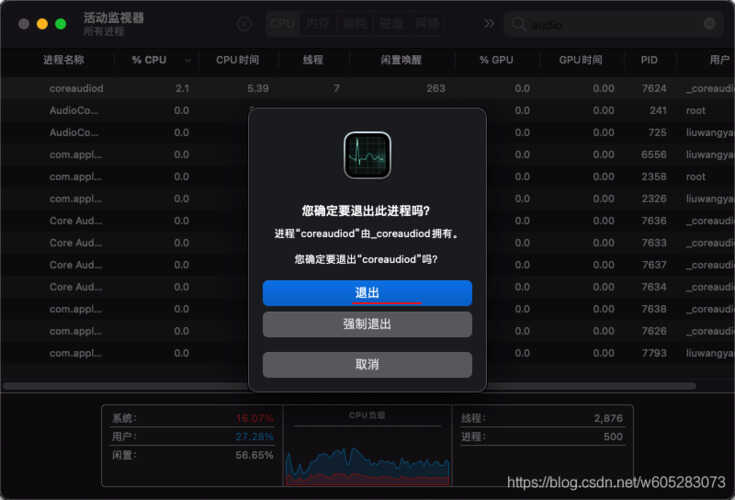Viewport: 735px width, 500px height.
Task: Clear the search field with x icon
Action: coord(710,23)
